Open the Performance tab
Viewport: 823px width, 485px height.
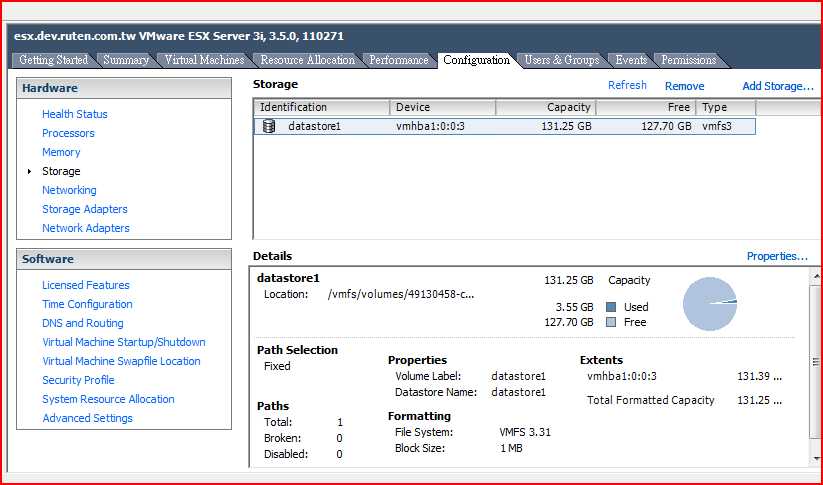(x=399, y=60)
